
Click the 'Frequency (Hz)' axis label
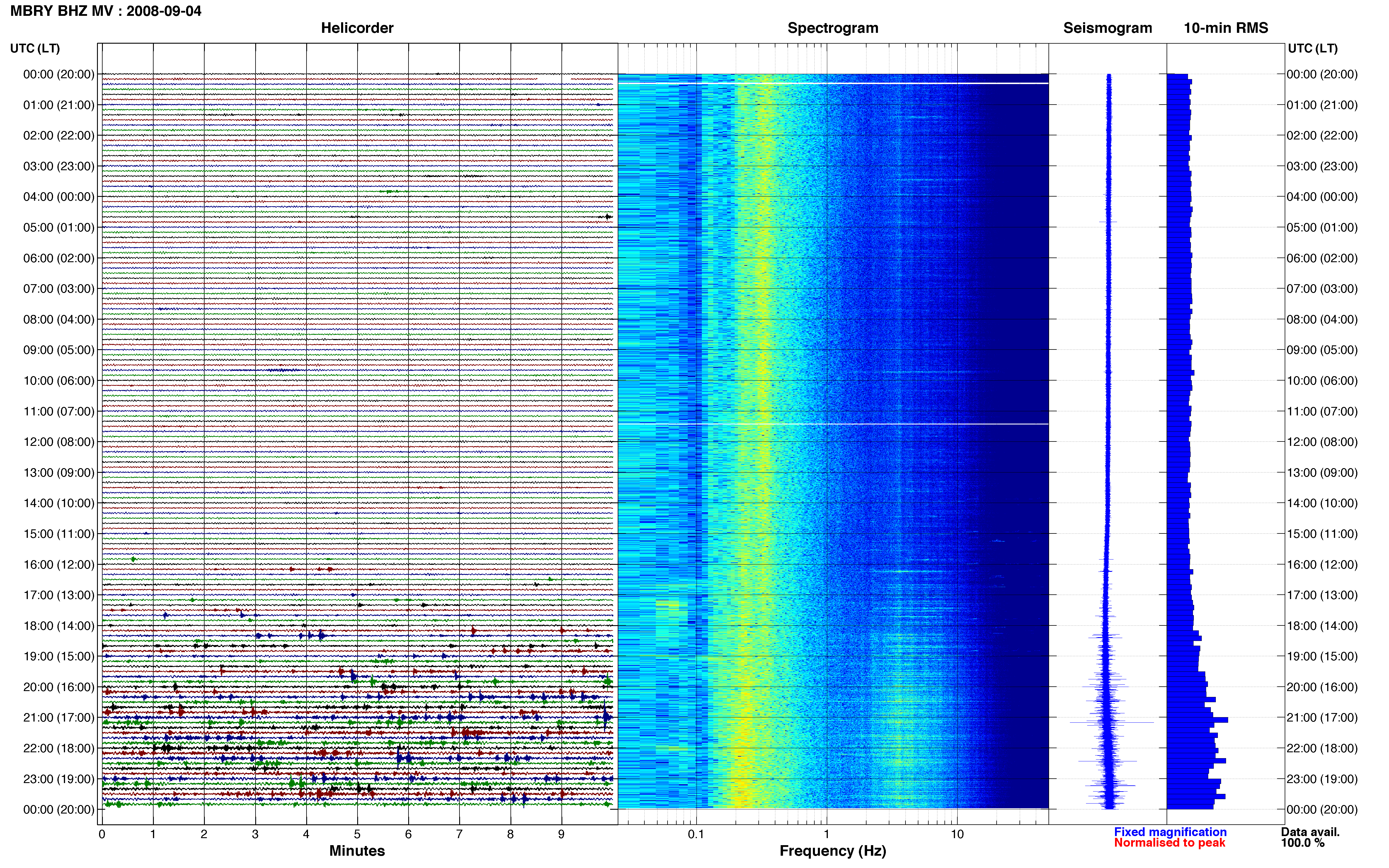coord(833,851)
